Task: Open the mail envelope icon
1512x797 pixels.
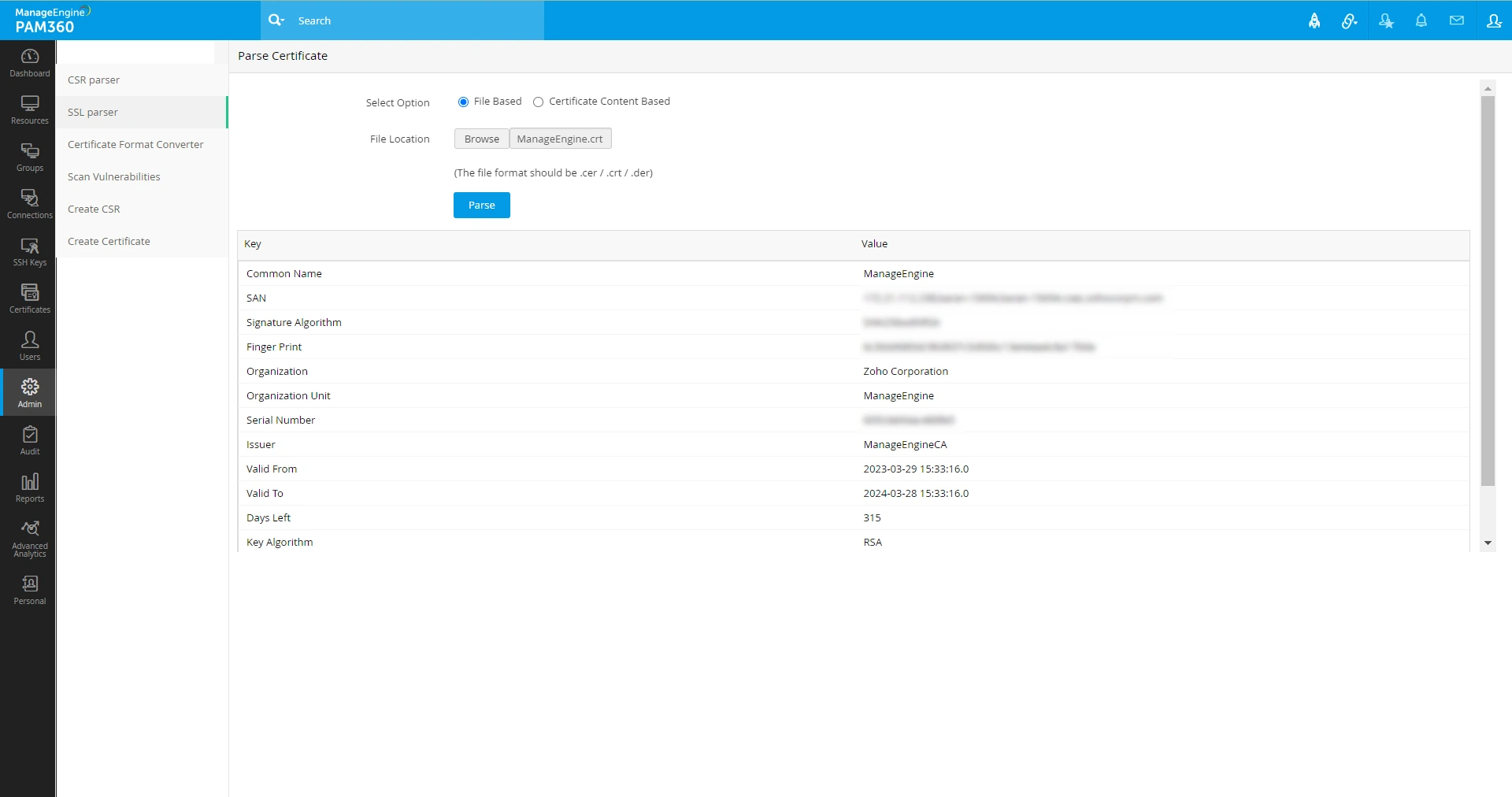Action: (1457, 20)
